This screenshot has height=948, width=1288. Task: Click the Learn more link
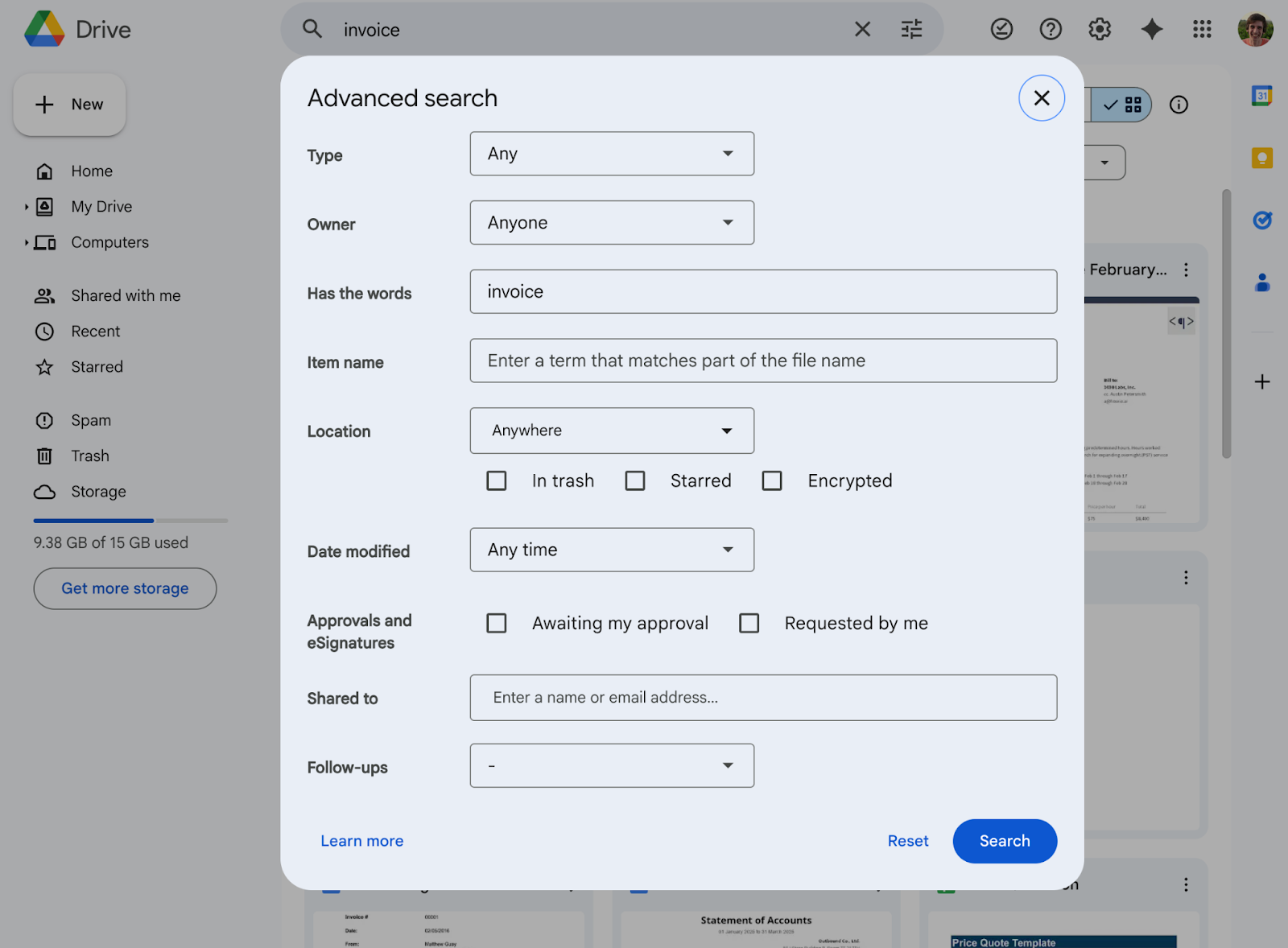pos(361,840)
